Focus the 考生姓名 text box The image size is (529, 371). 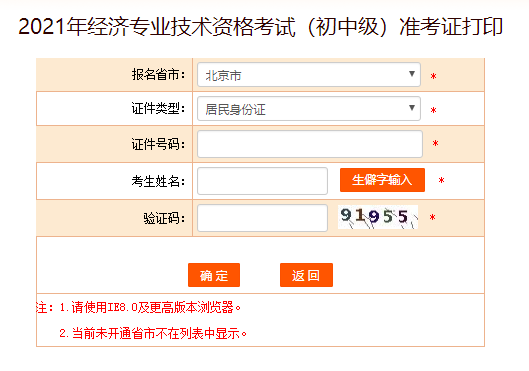tap(262, 181)
